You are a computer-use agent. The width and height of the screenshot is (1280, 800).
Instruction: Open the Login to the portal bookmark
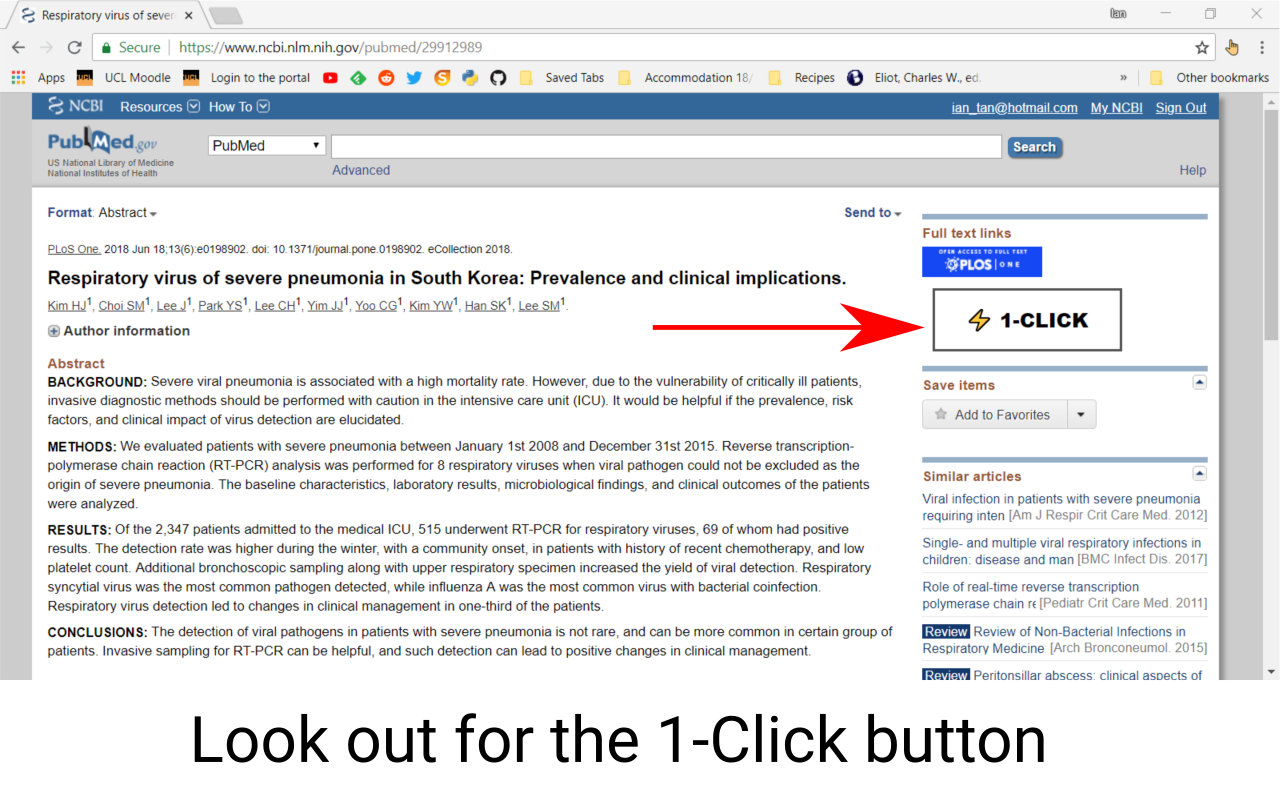pyautogui.click(x=247, y=78)
